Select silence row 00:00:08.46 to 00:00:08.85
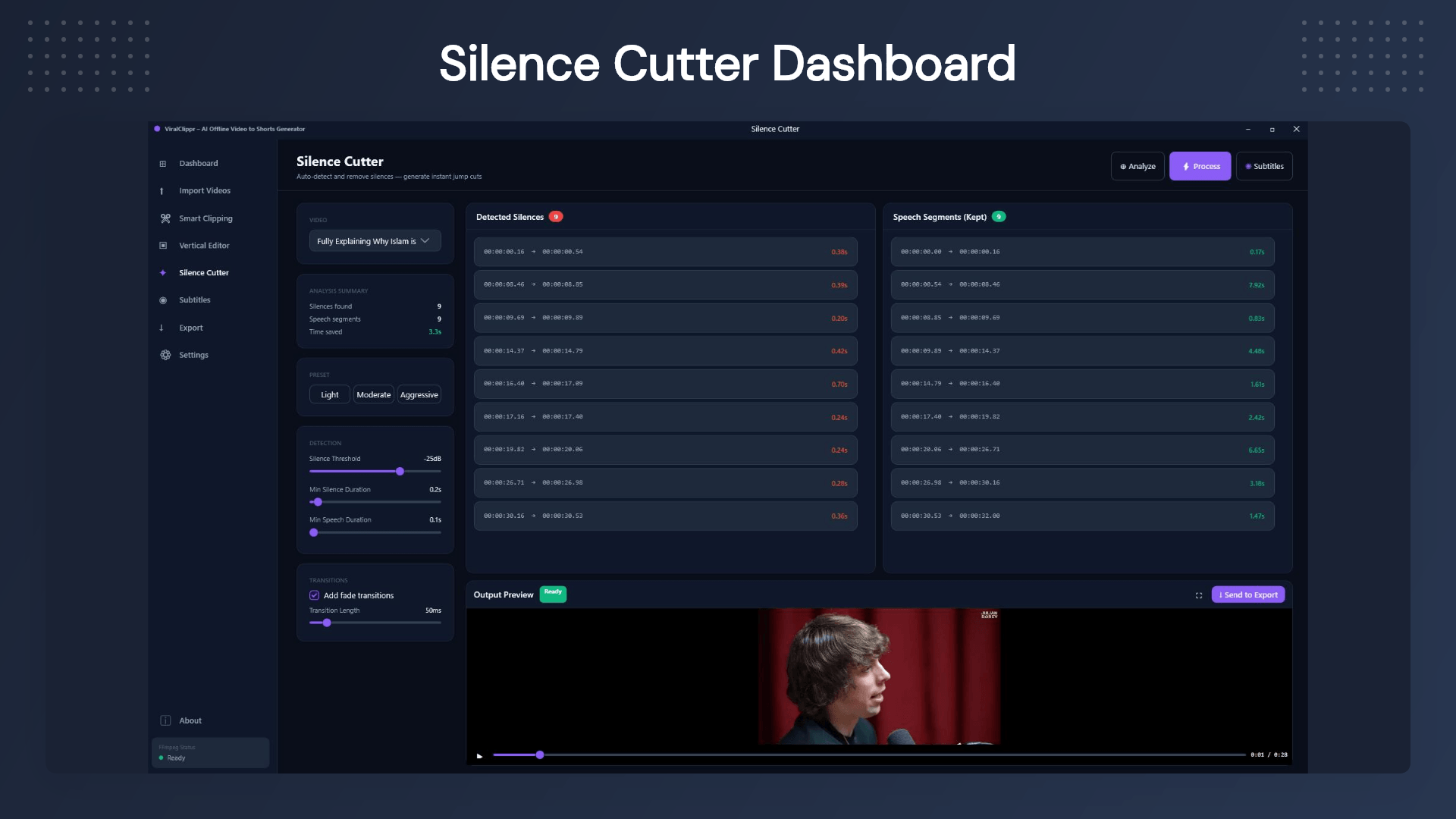Viewport: 1456px width, 819px height. click(665, 285)
